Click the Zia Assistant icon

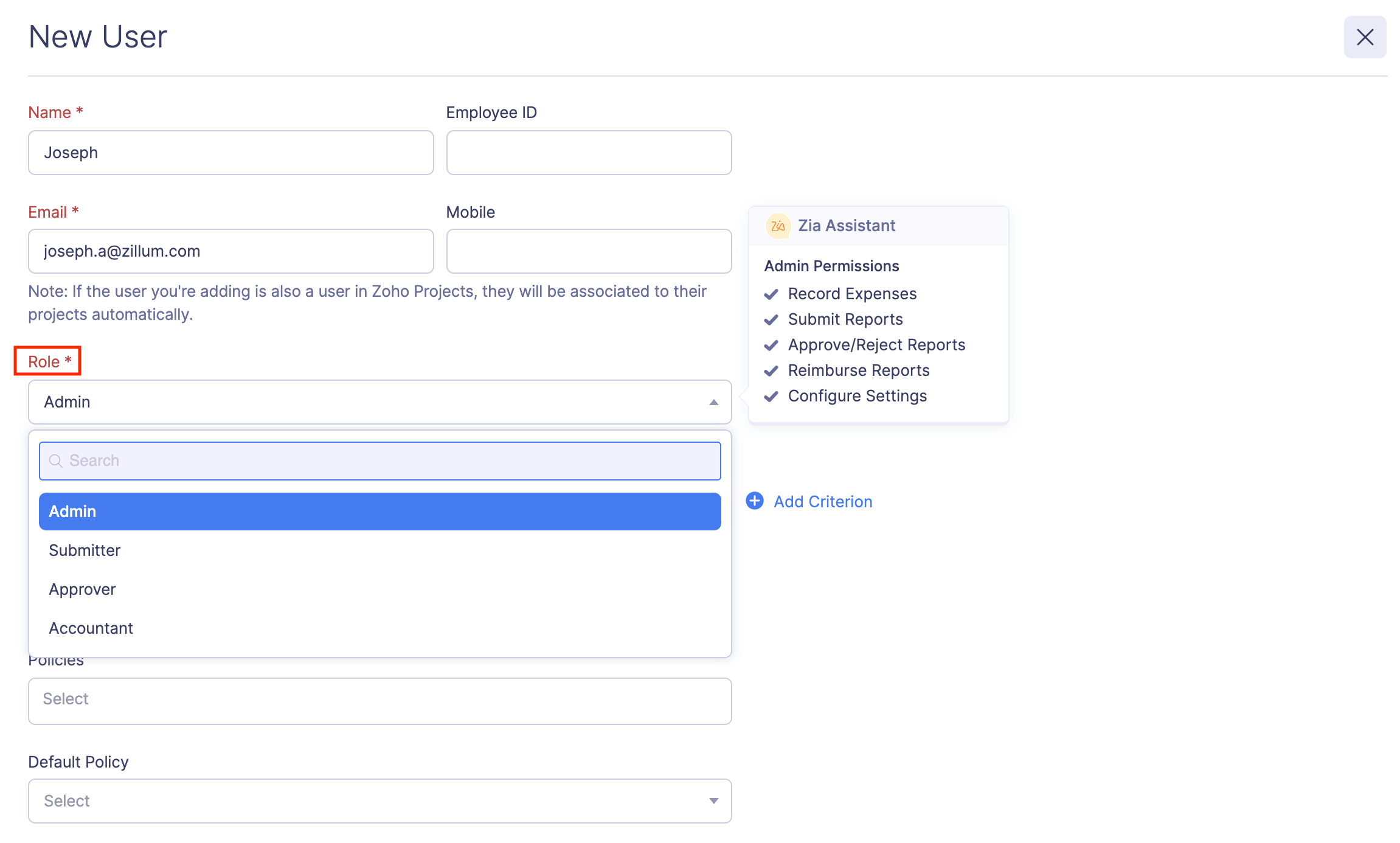click(x=777, y=225)
